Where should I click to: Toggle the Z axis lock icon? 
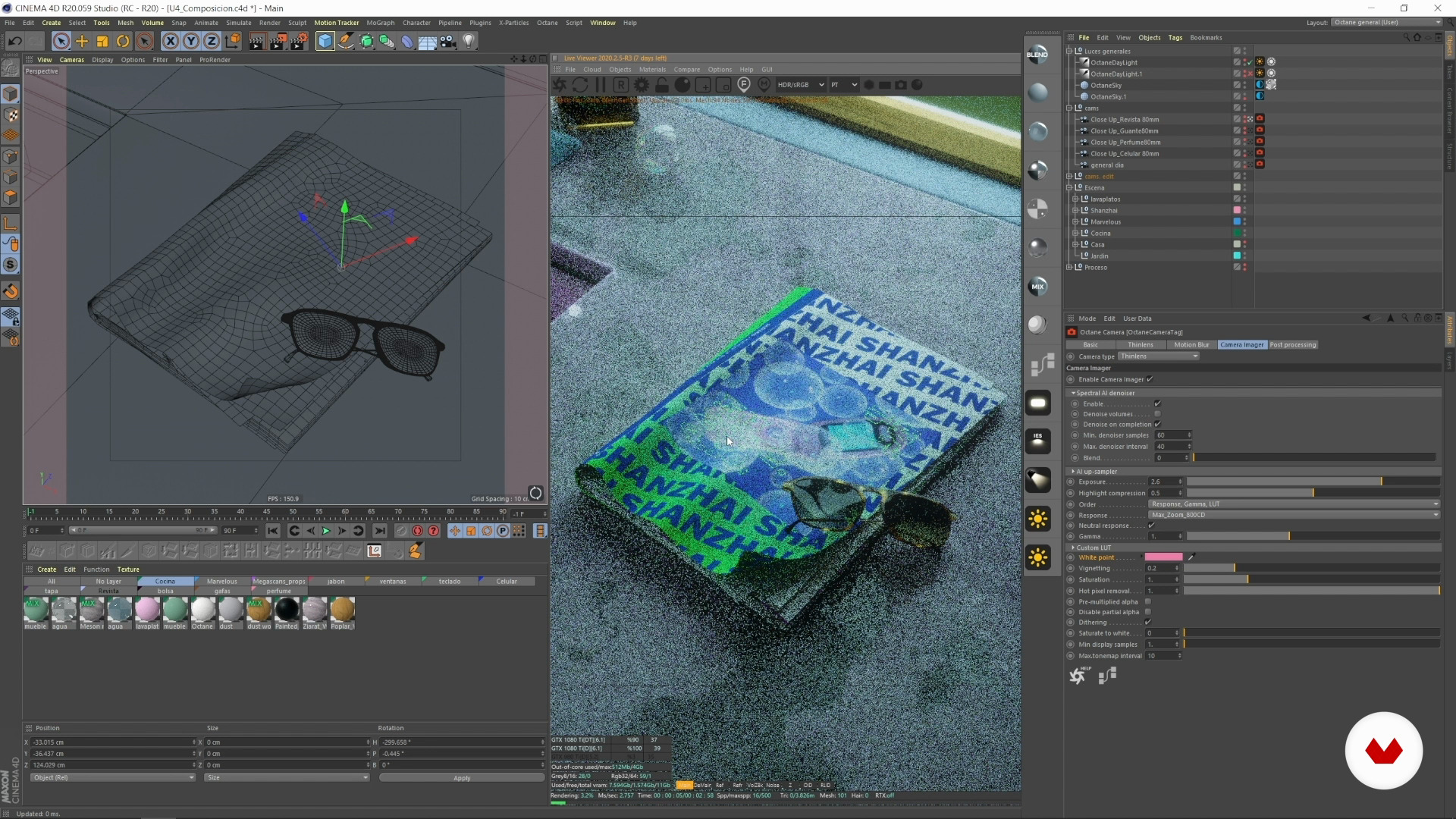[x=212, y=41]
